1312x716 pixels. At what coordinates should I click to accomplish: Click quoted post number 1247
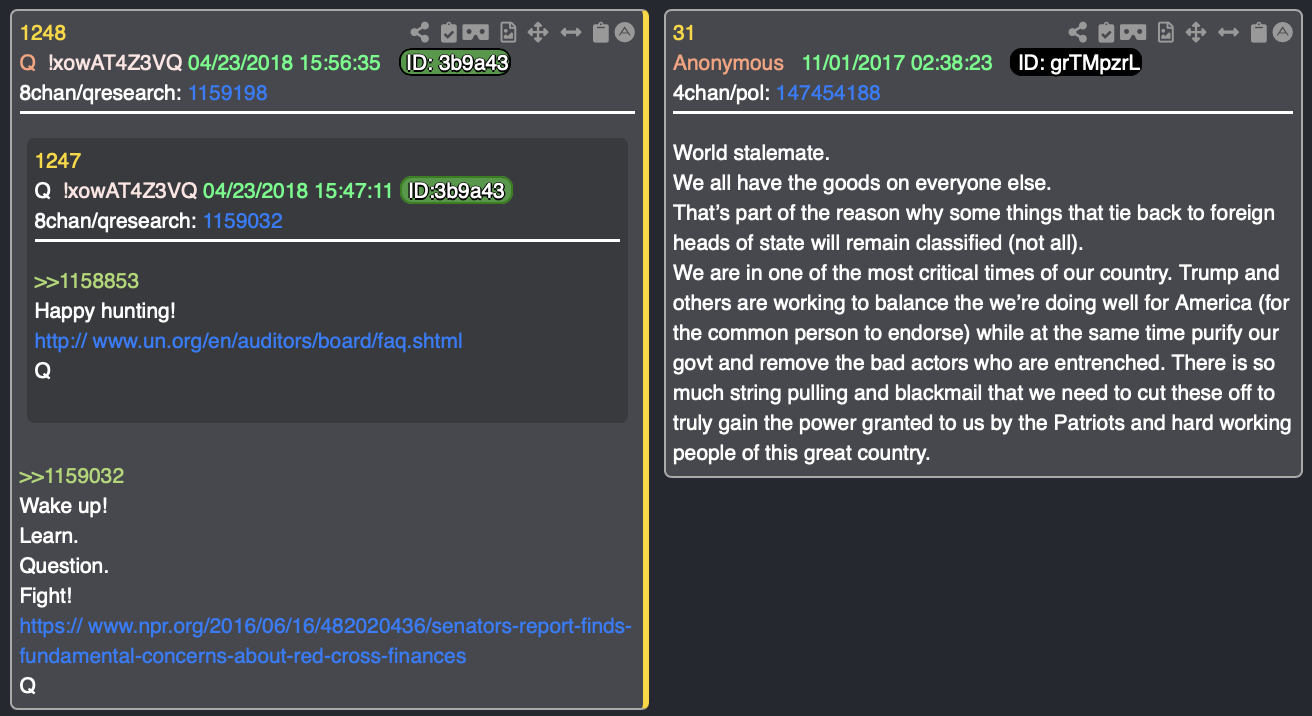[x=58, y=160]
